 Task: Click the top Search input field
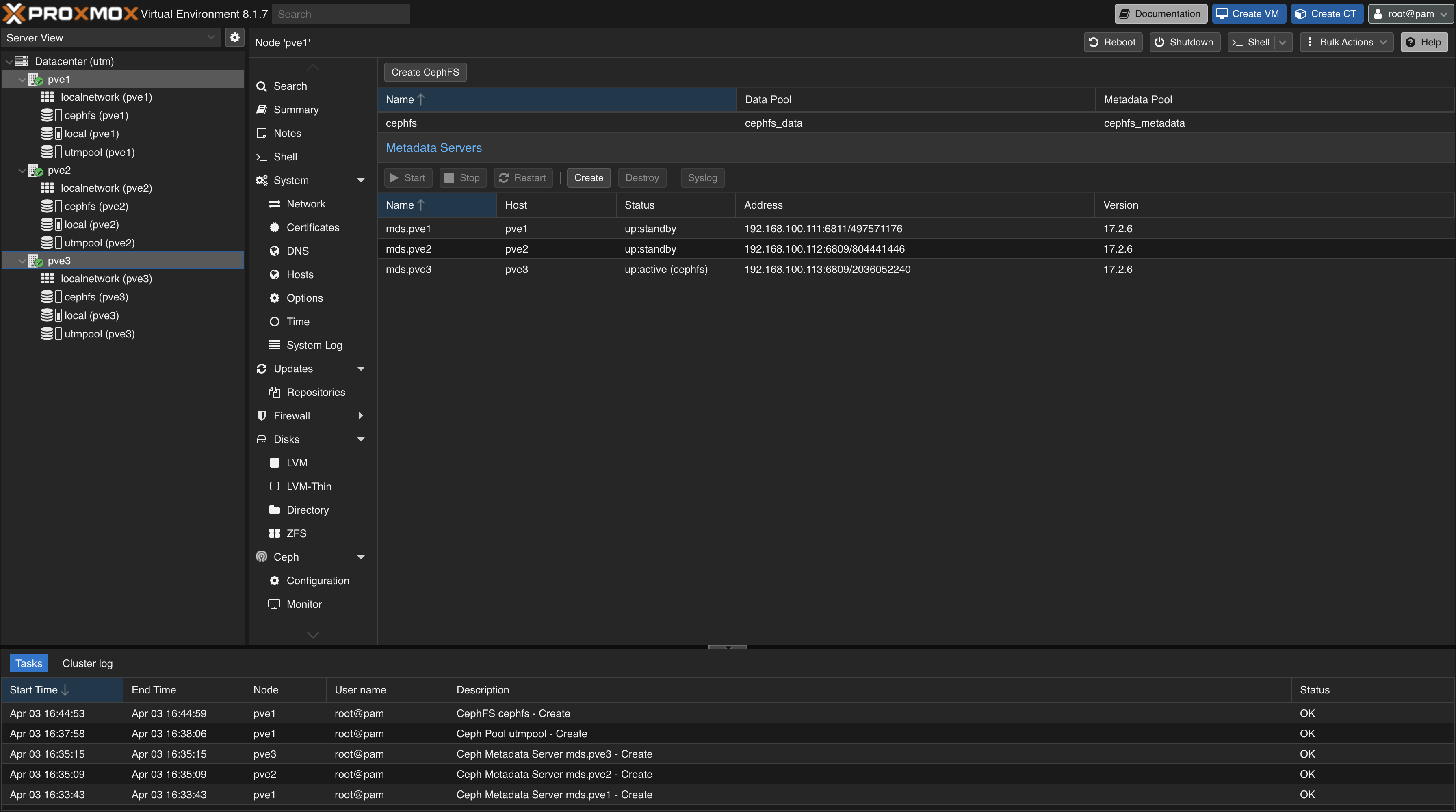pyautogui.click(x=341, y=14)
